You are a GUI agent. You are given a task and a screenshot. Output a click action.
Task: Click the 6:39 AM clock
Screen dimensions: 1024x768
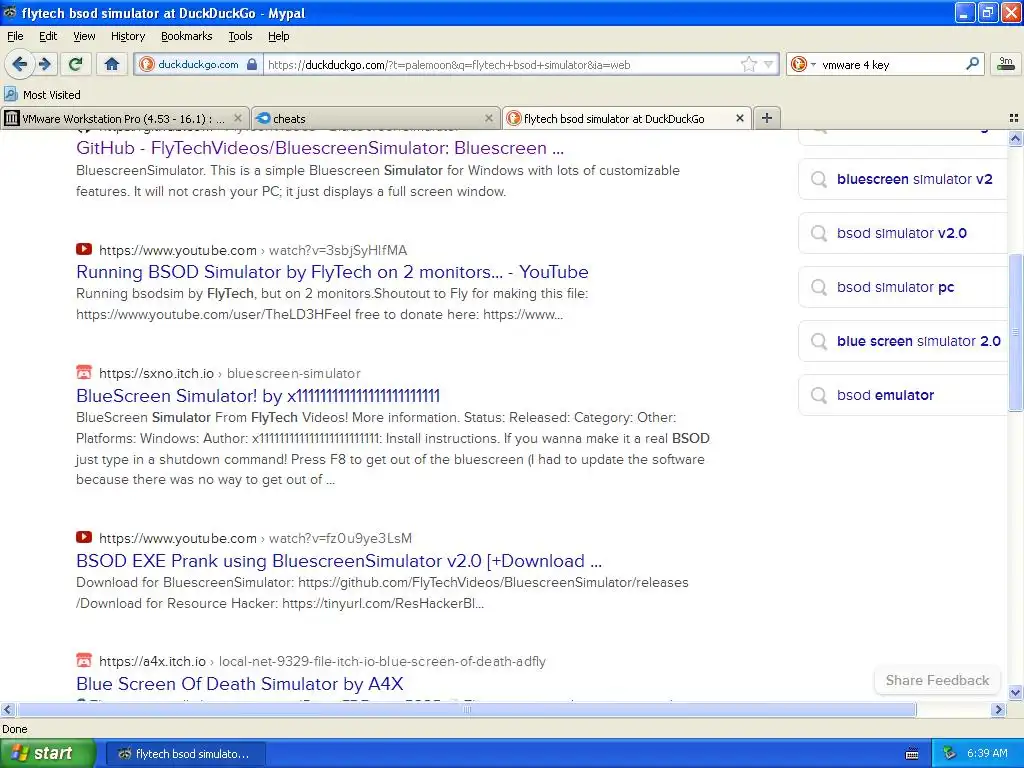(987, 753)
